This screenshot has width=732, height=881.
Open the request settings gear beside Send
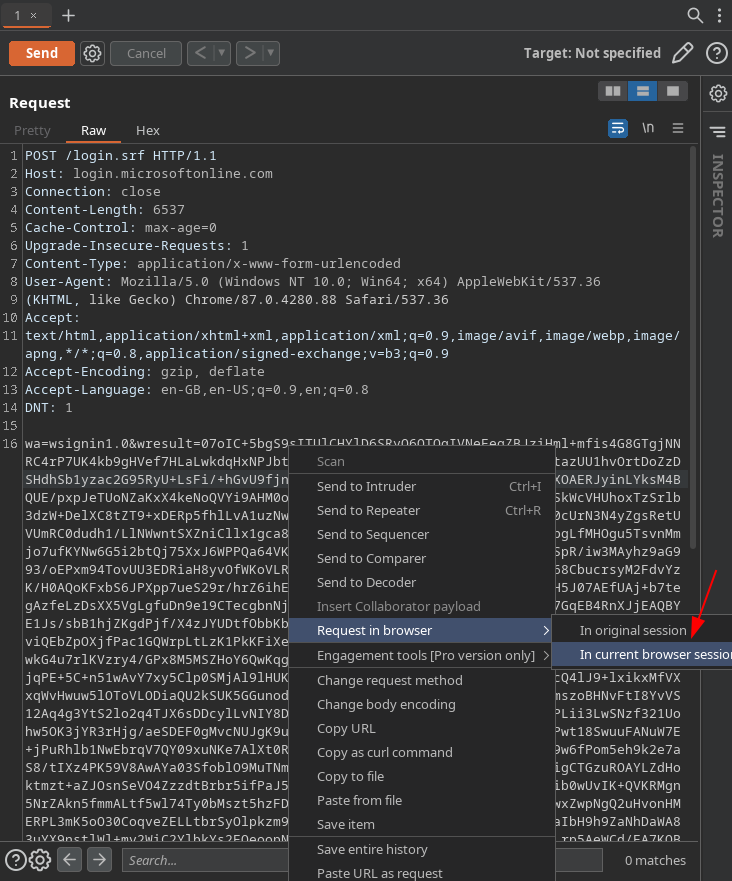(x=92, y=53)
